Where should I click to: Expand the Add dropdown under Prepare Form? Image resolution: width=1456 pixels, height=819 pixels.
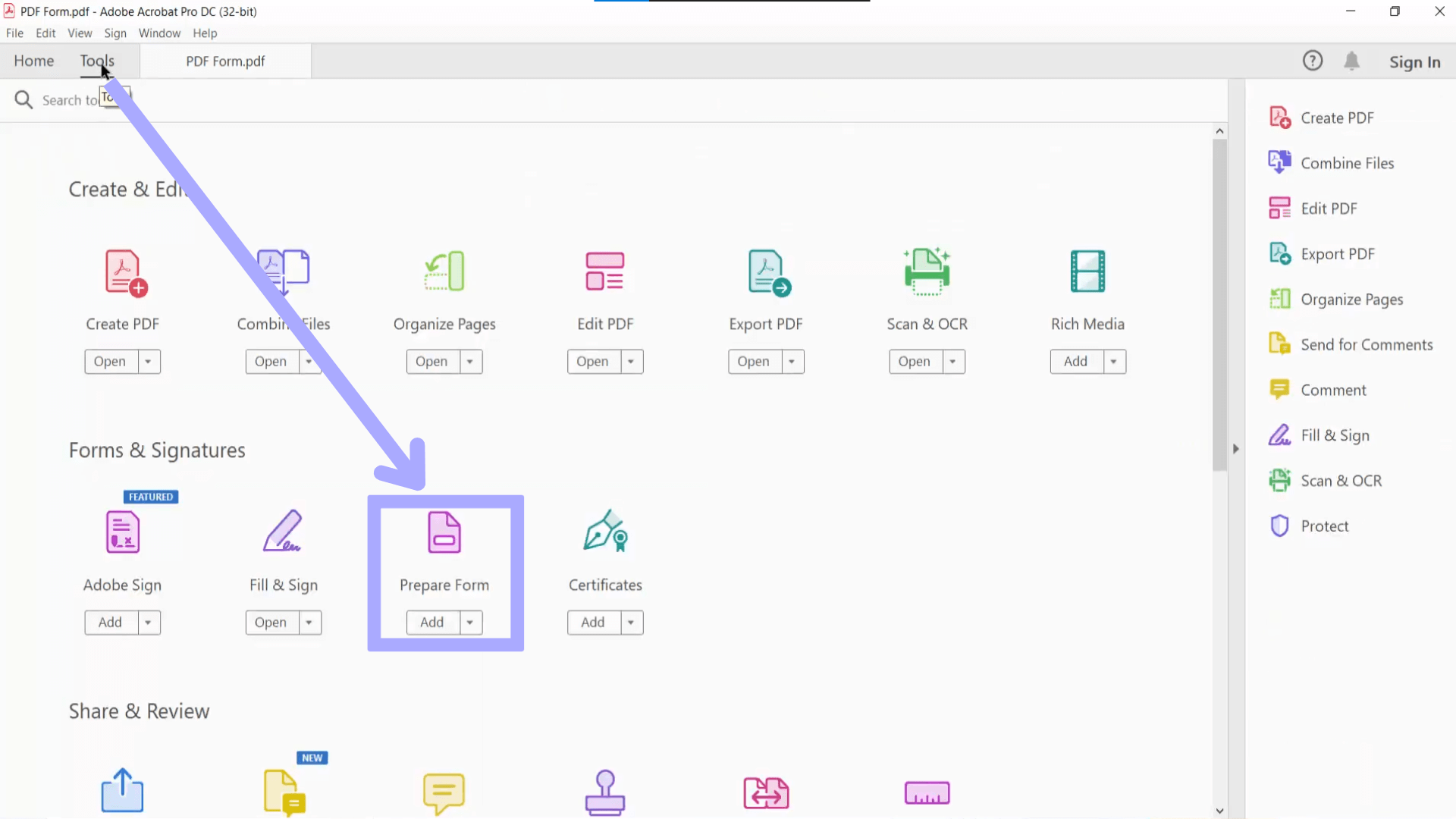[470, 622]
